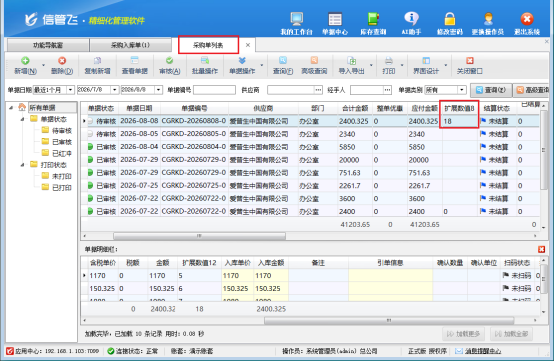Expand the 导入导出 dropdown arrow

click(x=371, y=65)
